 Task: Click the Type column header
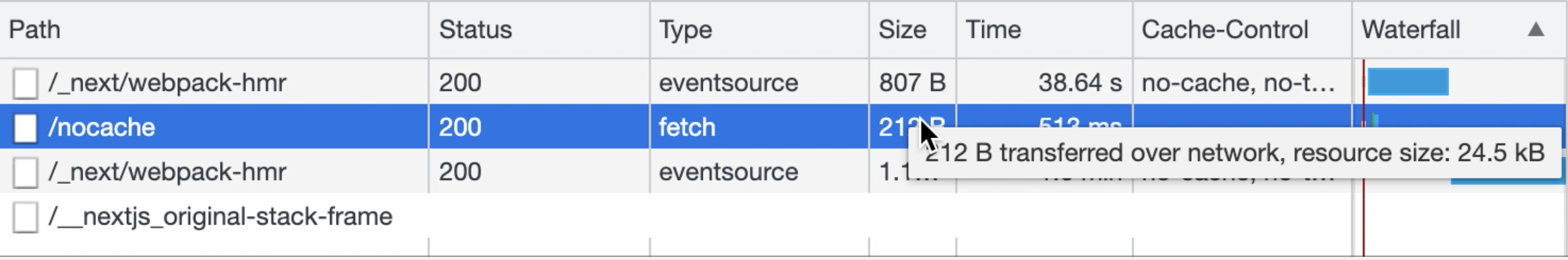(x=685, y=30)
